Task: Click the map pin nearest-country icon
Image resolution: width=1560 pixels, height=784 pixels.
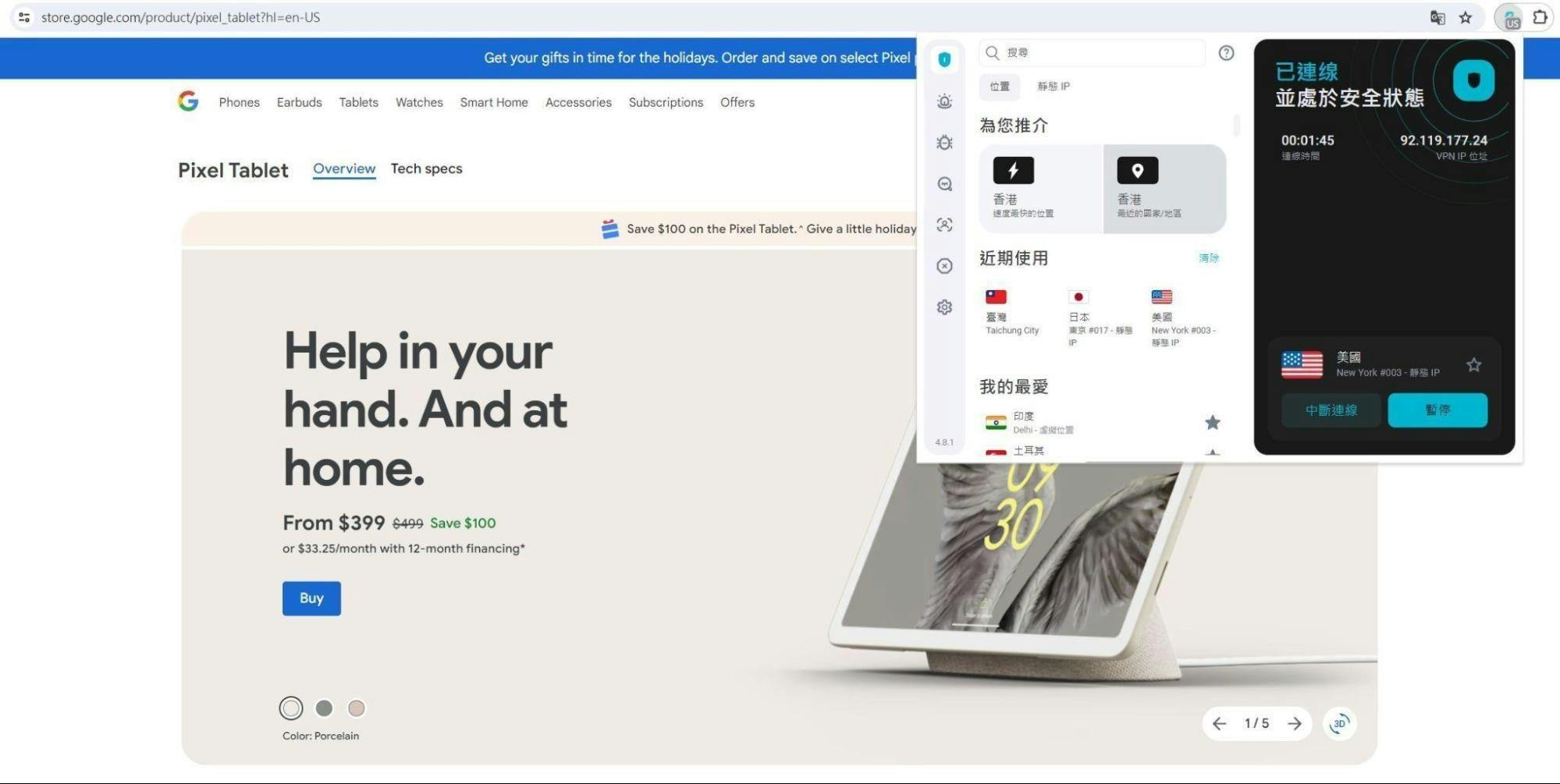Action: (x=1137, y=170)
